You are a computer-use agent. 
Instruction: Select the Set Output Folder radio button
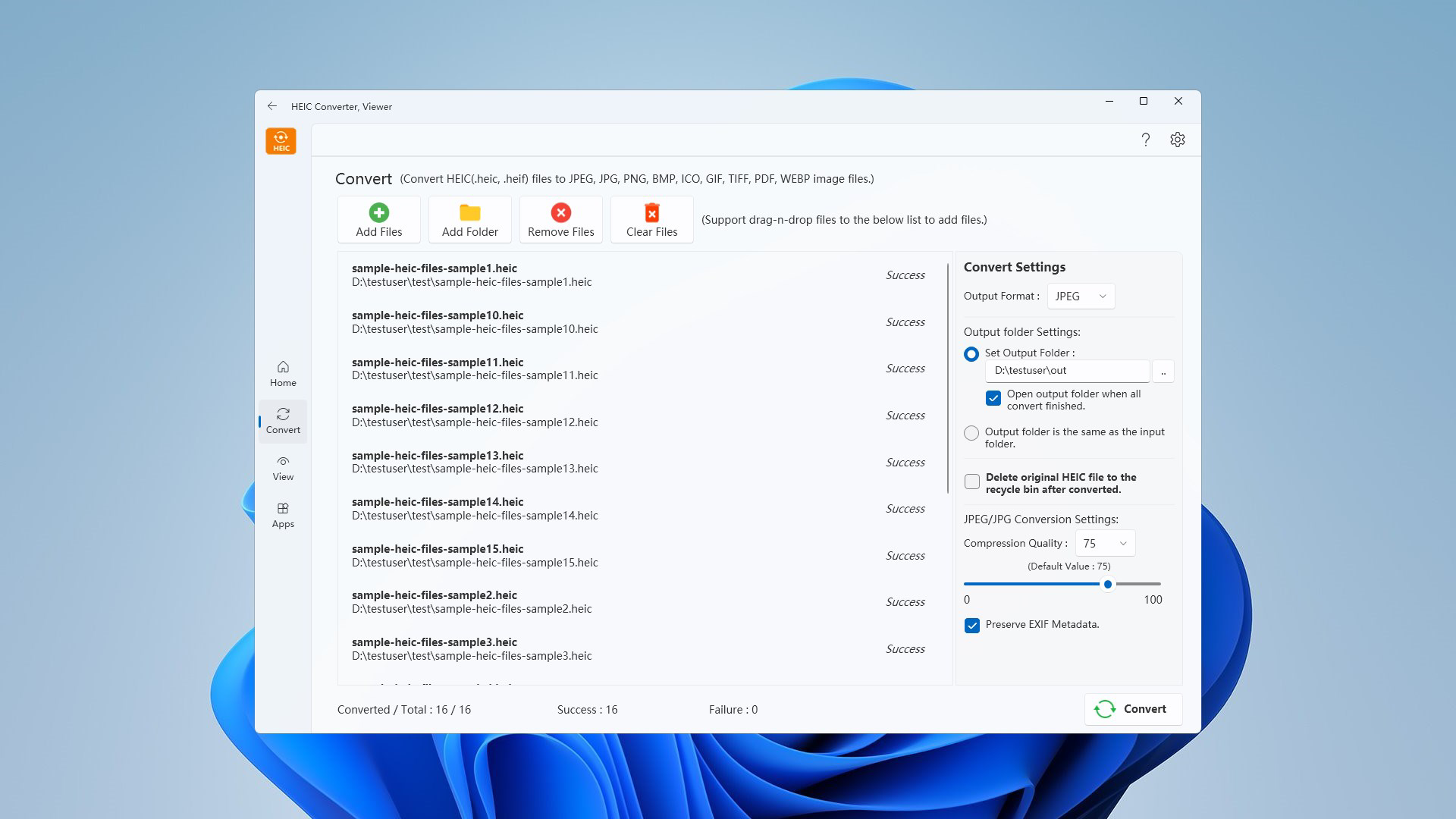click(971, 354)
